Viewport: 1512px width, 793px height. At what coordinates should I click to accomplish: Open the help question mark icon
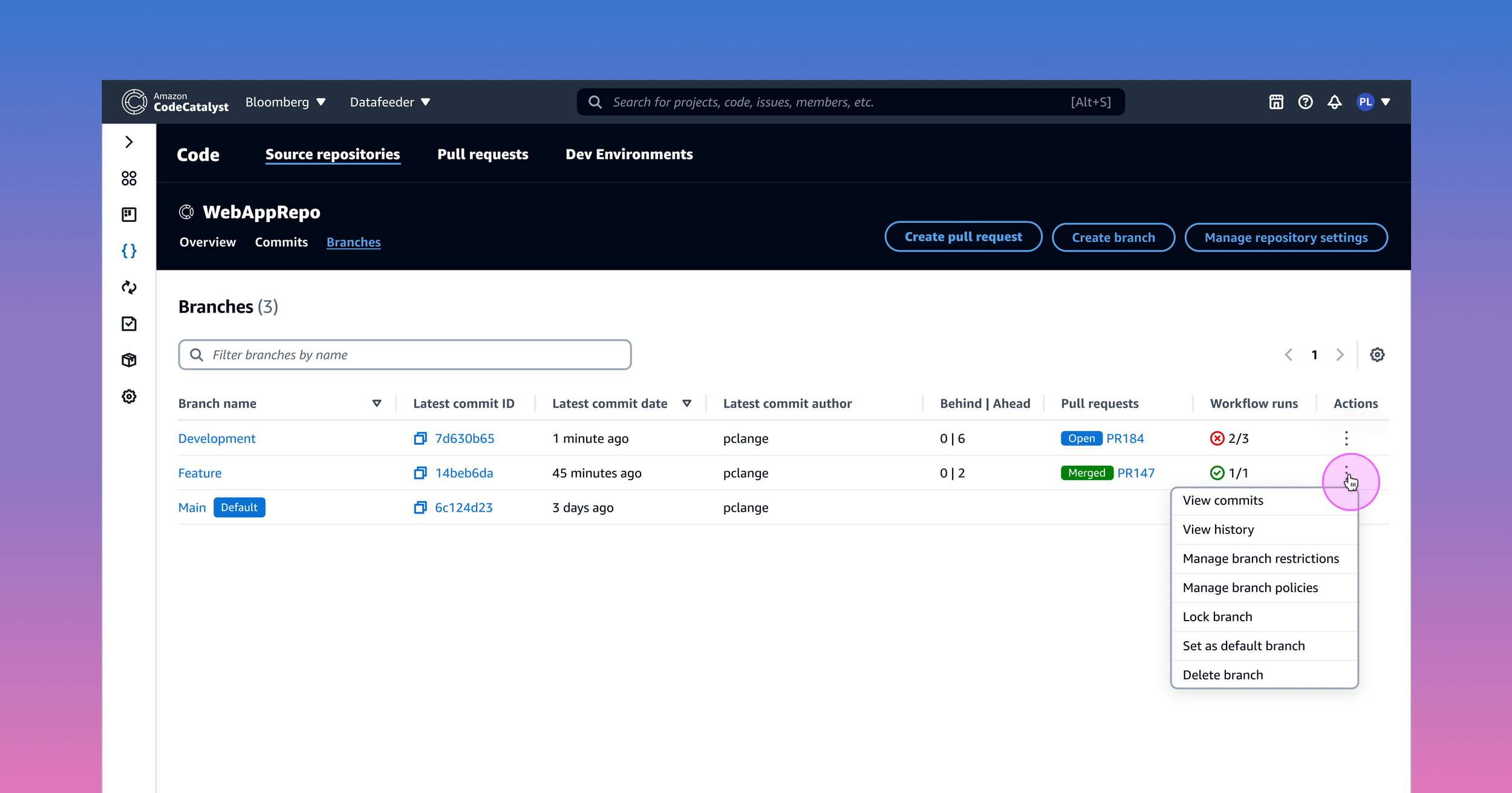[x=1305, y=102]
